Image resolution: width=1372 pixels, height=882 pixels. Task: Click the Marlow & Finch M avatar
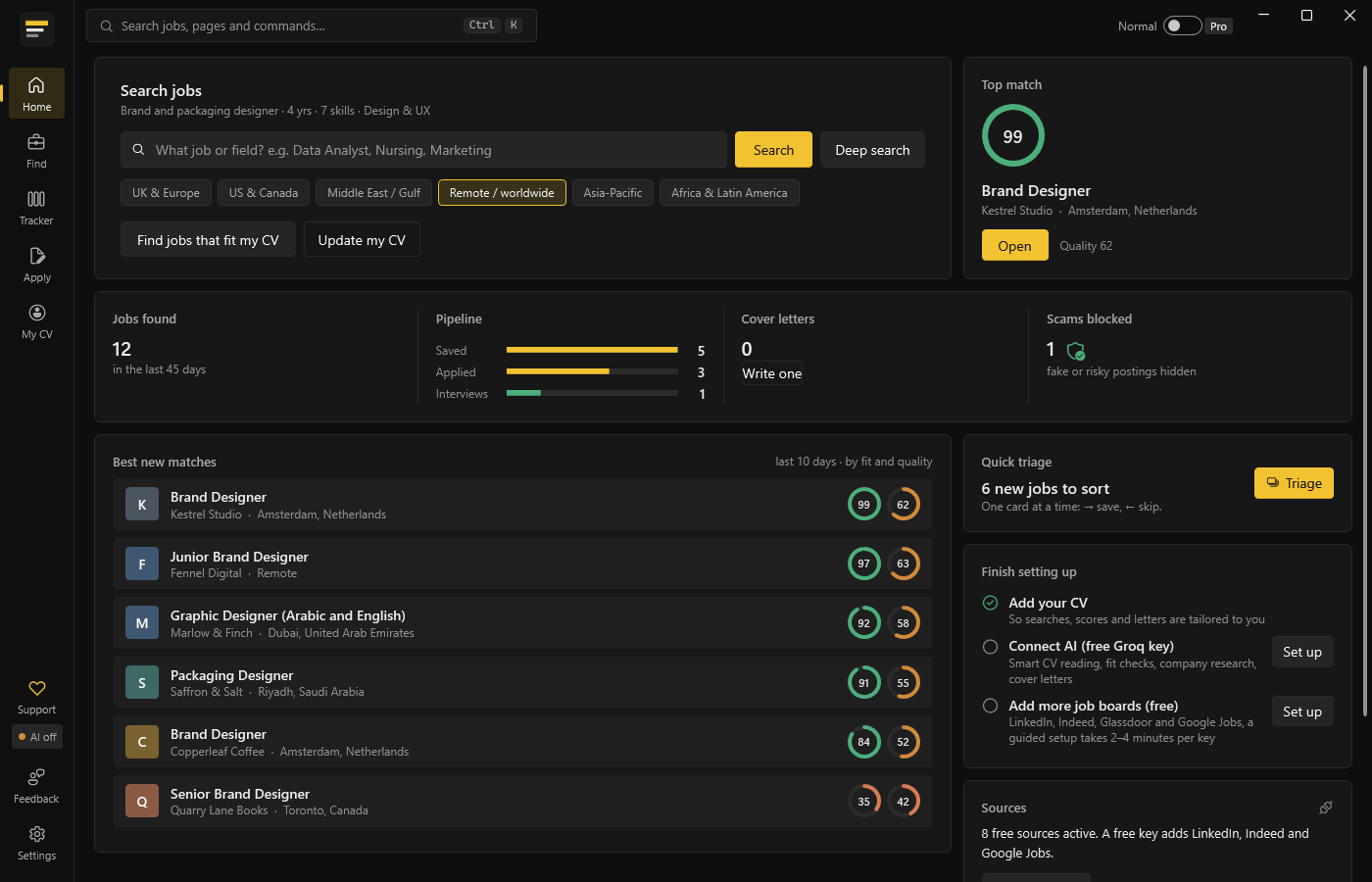click(142, 623)
